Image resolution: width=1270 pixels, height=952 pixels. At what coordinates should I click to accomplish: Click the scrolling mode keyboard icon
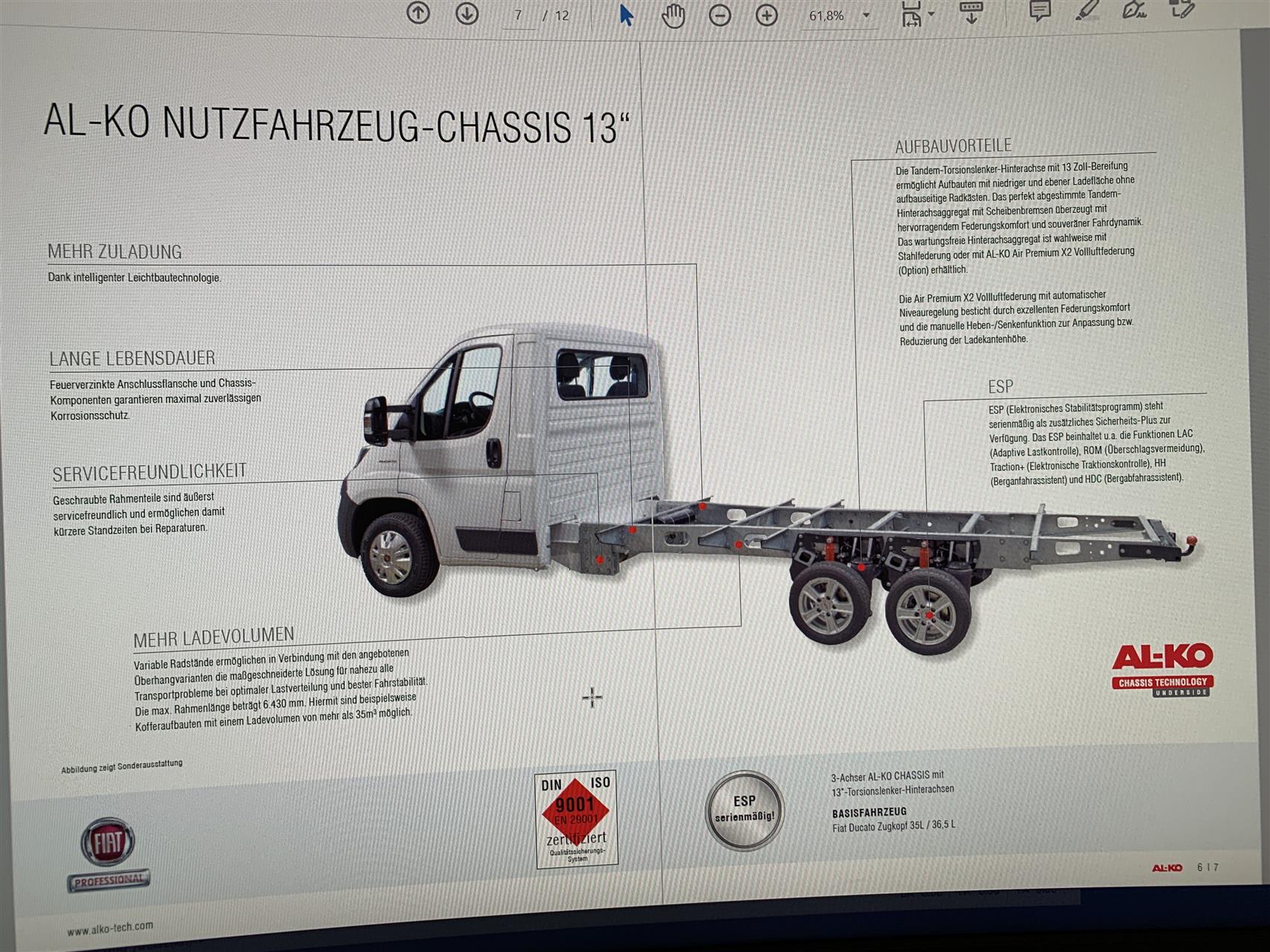(x=971, y=13)
